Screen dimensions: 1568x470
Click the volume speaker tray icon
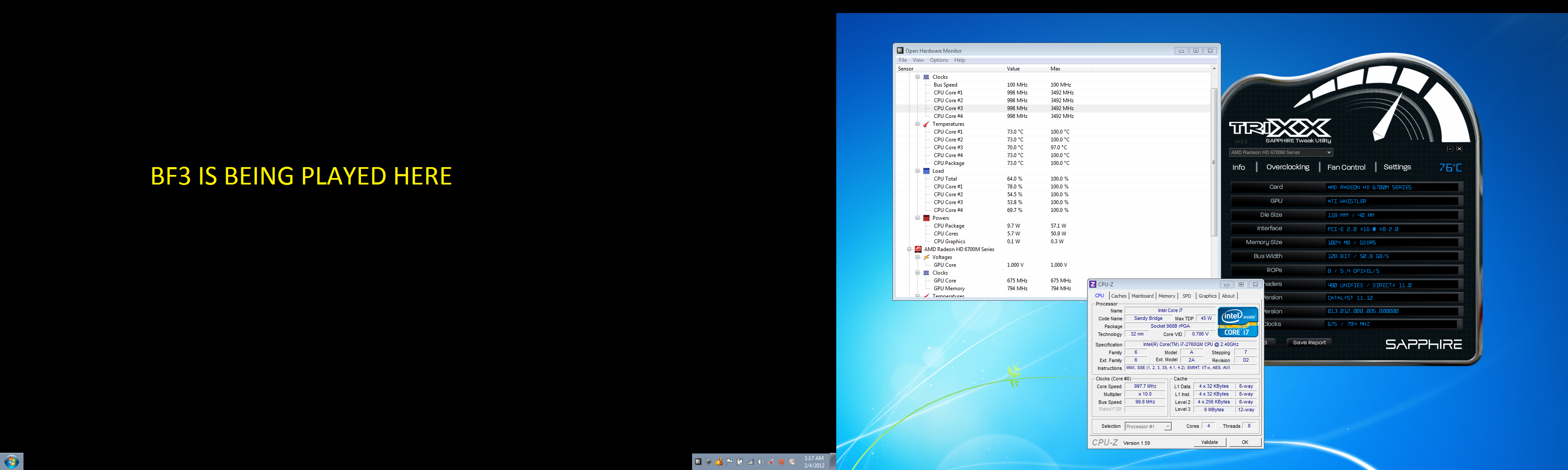[761, 462]
